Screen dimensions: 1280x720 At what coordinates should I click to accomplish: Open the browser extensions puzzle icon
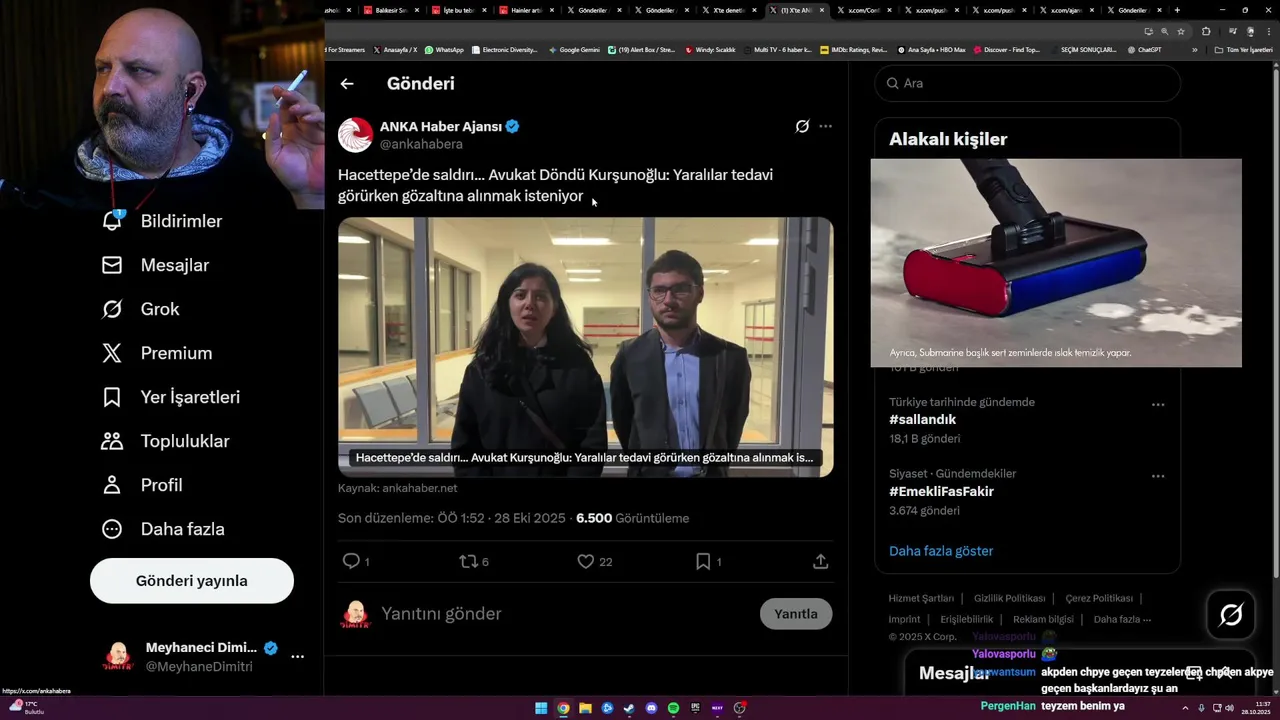1206,31
